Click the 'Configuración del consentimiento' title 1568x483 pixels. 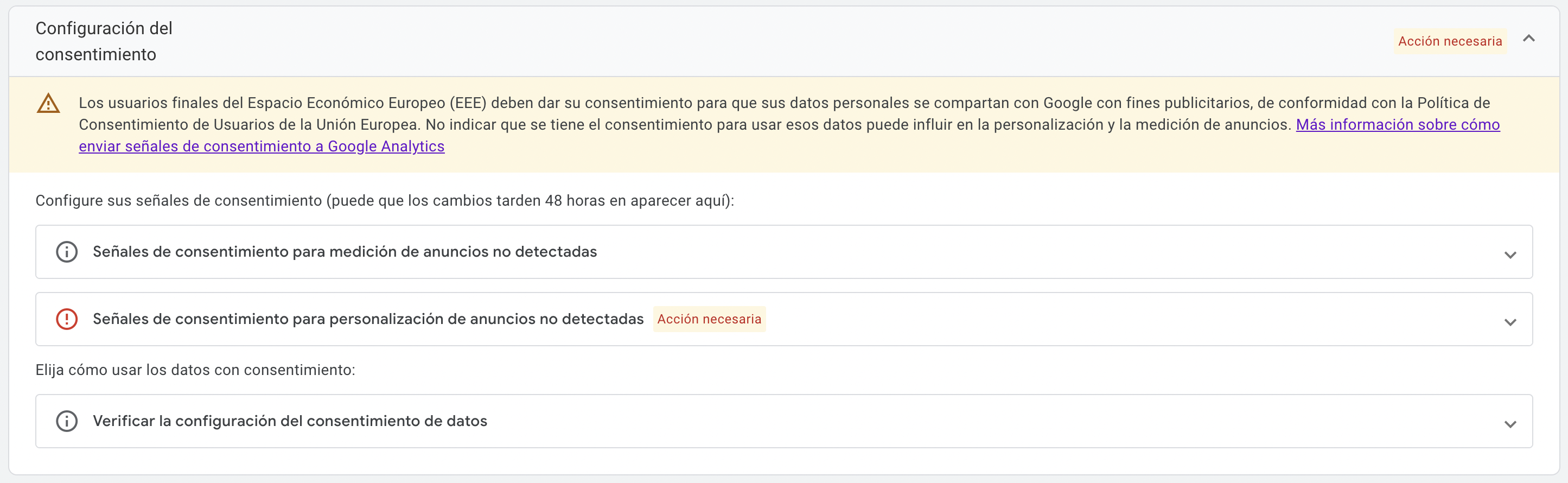[x=104, y=41]
